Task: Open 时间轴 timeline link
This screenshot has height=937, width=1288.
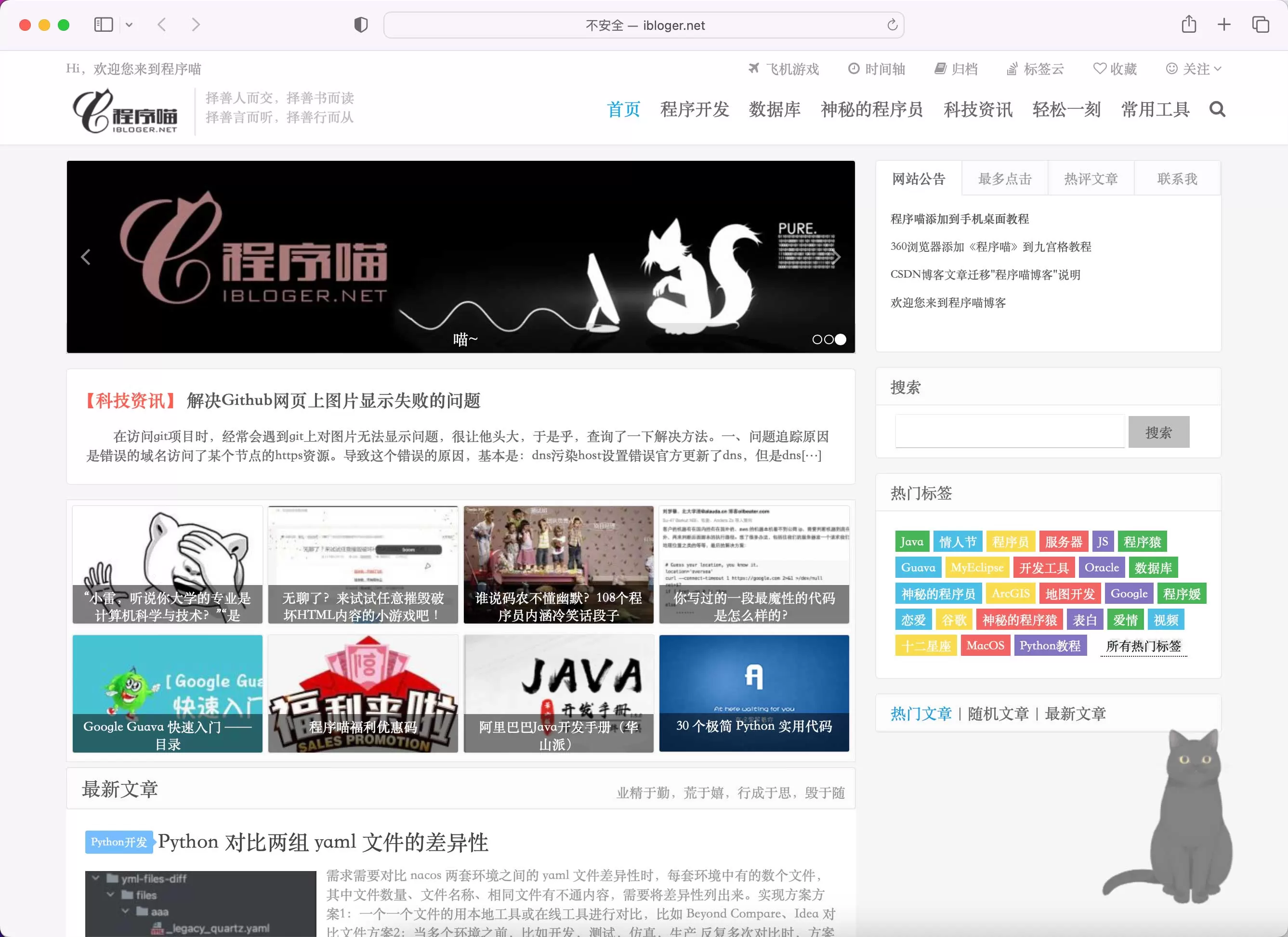Action: click(876, 69)
